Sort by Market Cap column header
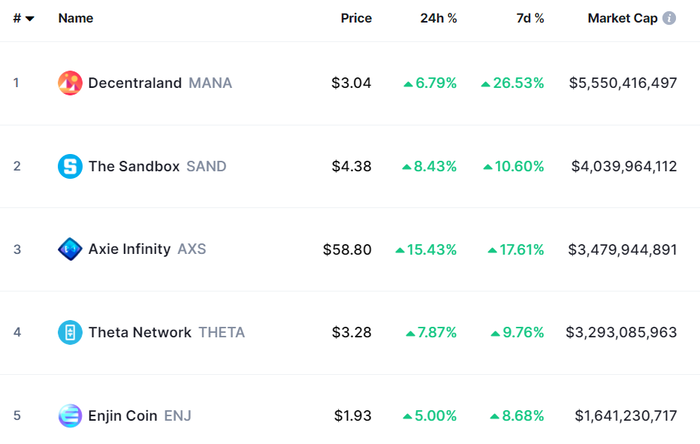Viewport: 700px width, 444px height. click(622, 19)
